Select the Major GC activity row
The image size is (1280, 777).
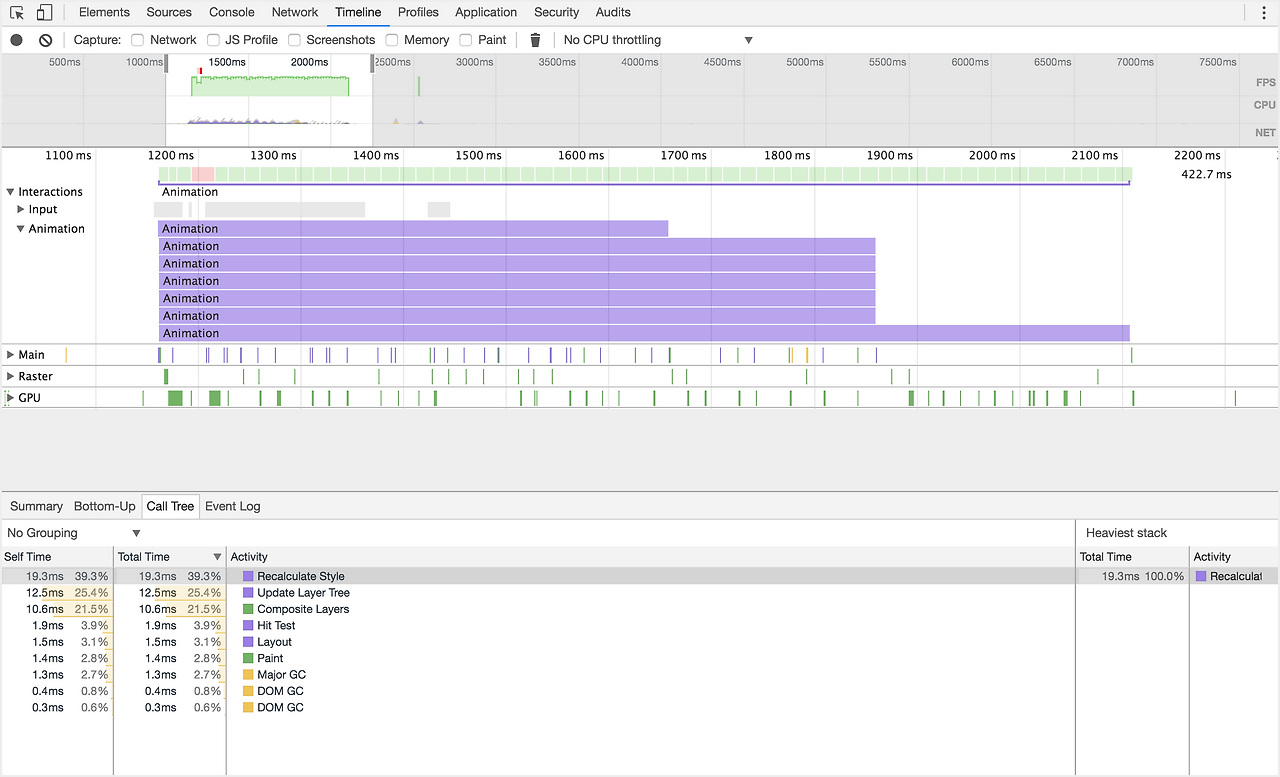(x=538, y=675)
